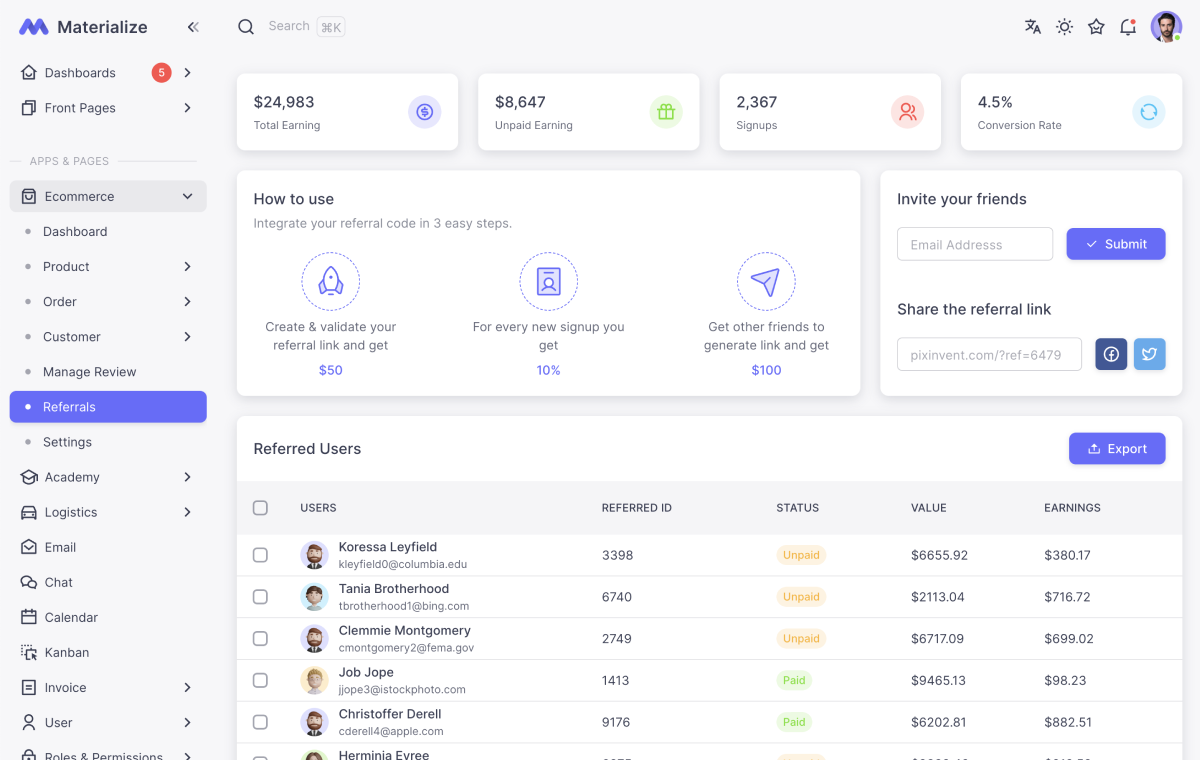Image resolution: width=1200 pixels, height=760 pixels.
Task: Check the row checkbox for Job Jope
Action: [260, 680]
